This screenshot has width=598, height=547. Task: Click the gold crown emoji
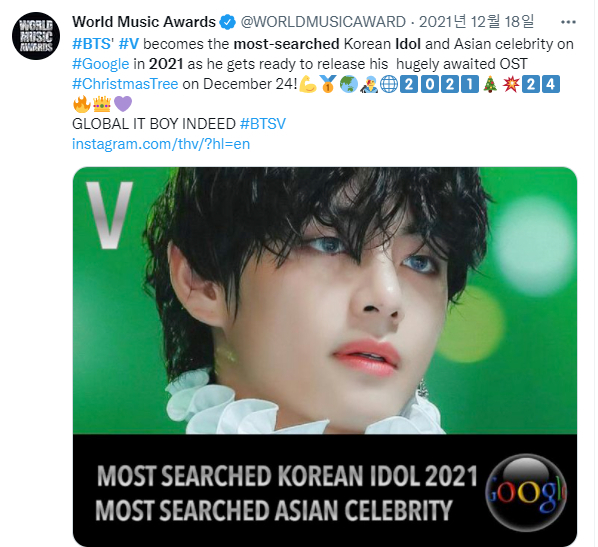[x=102, y=104]
